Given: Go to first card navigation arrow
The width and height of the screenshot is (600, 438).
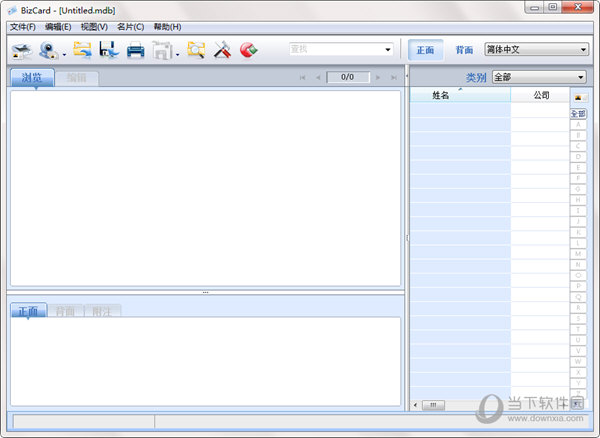Looking at the screenshot, I should click(302, 77).
